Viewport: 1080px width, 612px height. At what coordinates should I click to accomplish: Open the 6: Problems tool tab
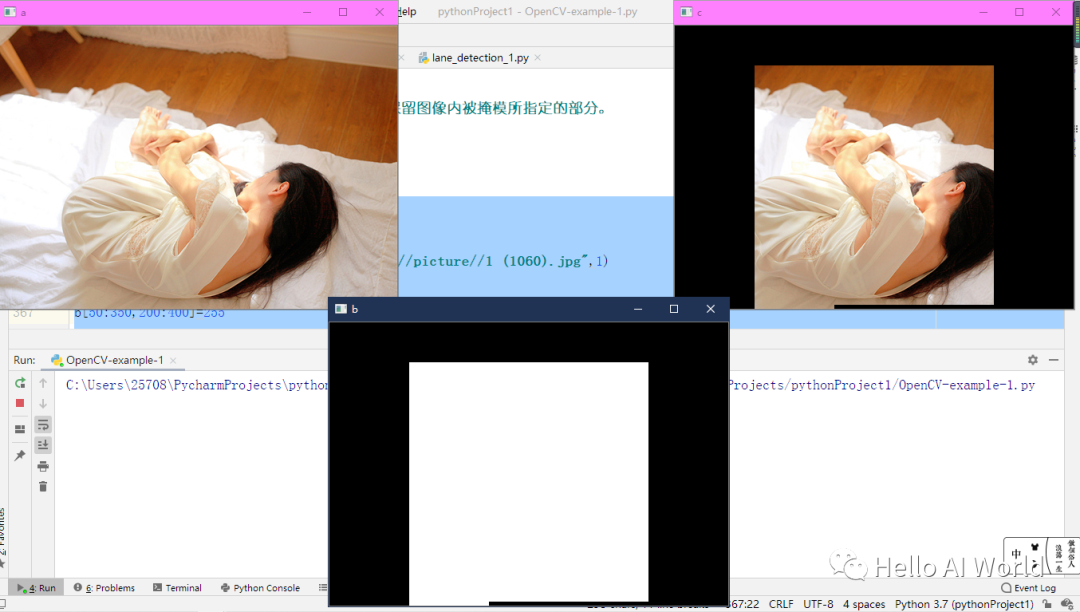click(104, 588)
